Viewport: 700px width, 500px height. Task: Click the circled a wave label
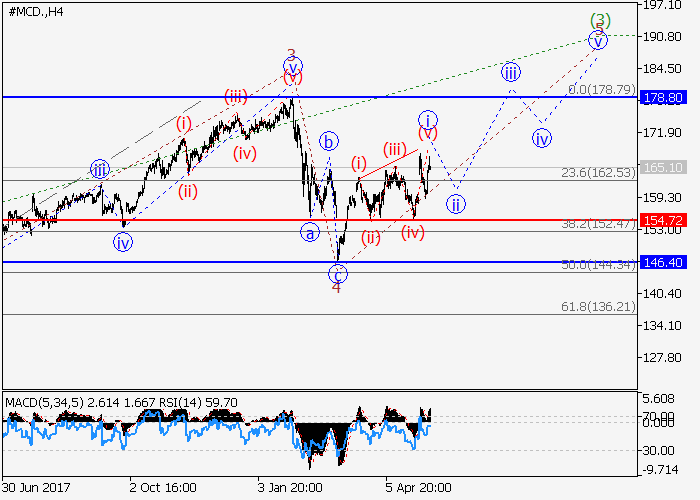tap(310, 232)
